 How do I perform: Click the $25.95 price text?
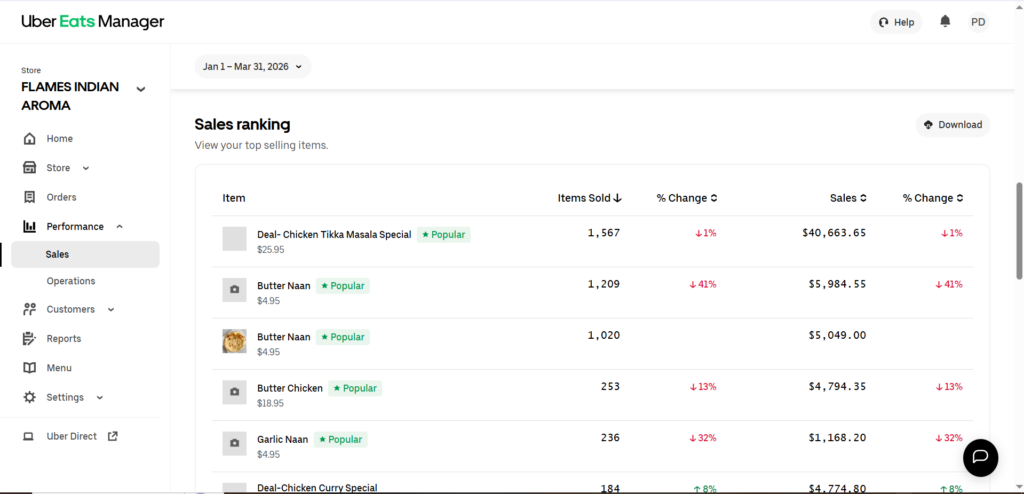[270, 250]
